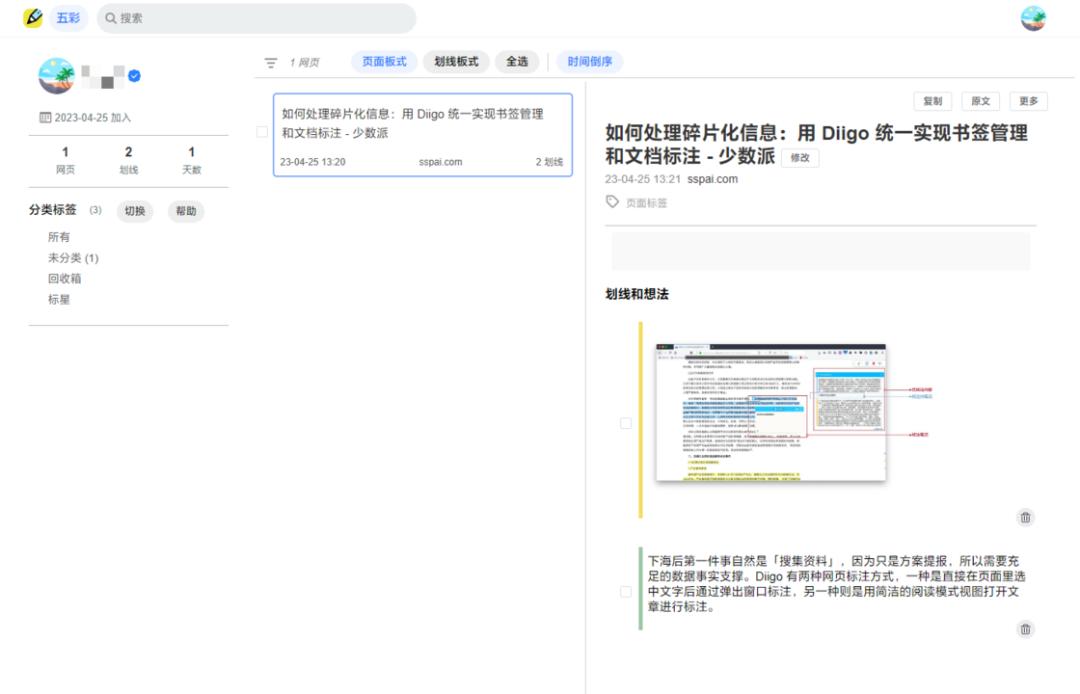Open the highlighted screenshot thumbnail
The width and height of the screenshot is (1080, 694).
click(771, 412)
